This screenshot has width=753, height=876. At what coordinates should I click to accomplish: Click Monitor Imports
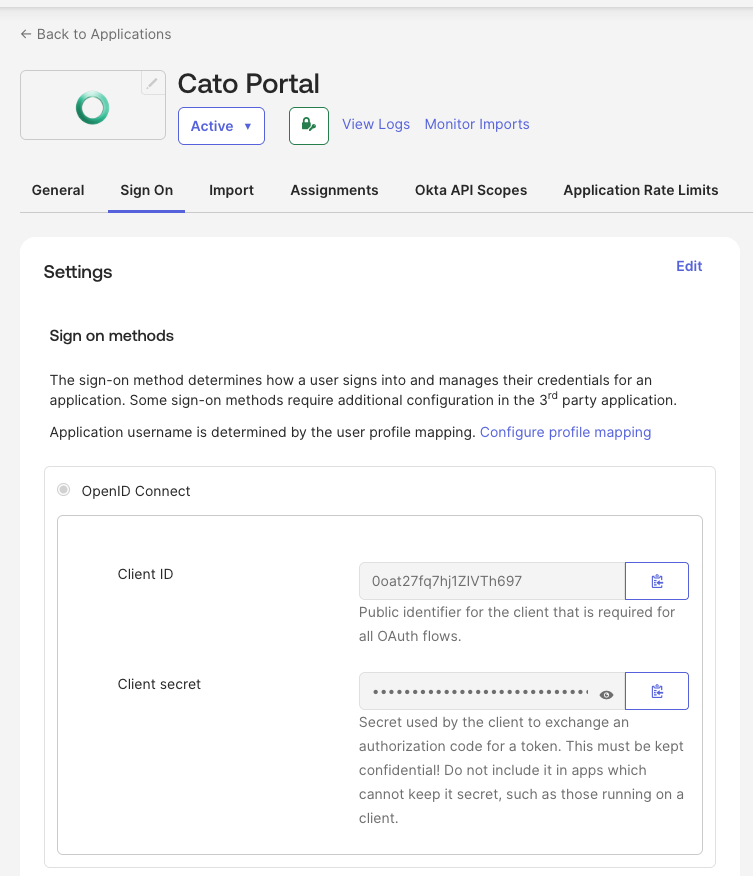click(477, 124)
